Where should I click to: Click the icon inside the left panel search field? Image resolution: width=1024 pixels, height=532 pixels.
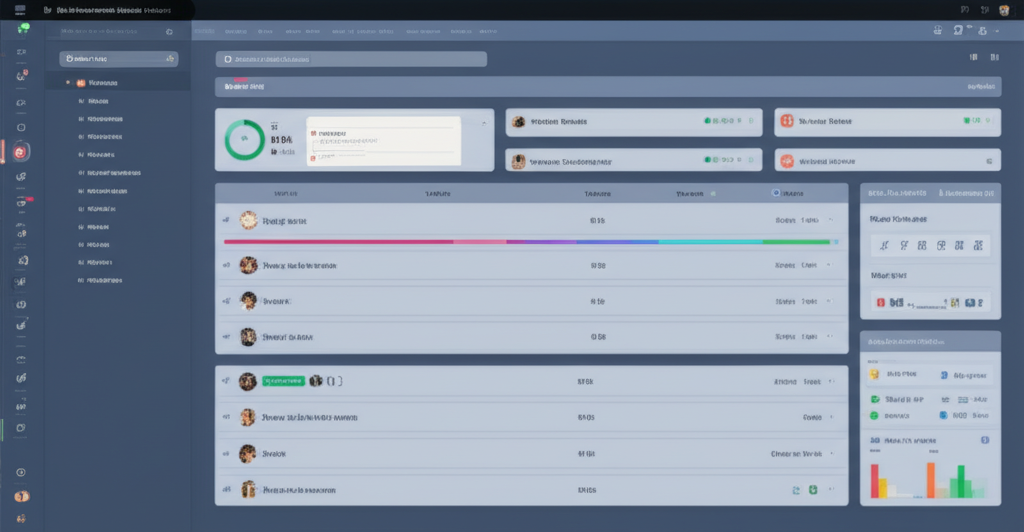coord(170,59)
